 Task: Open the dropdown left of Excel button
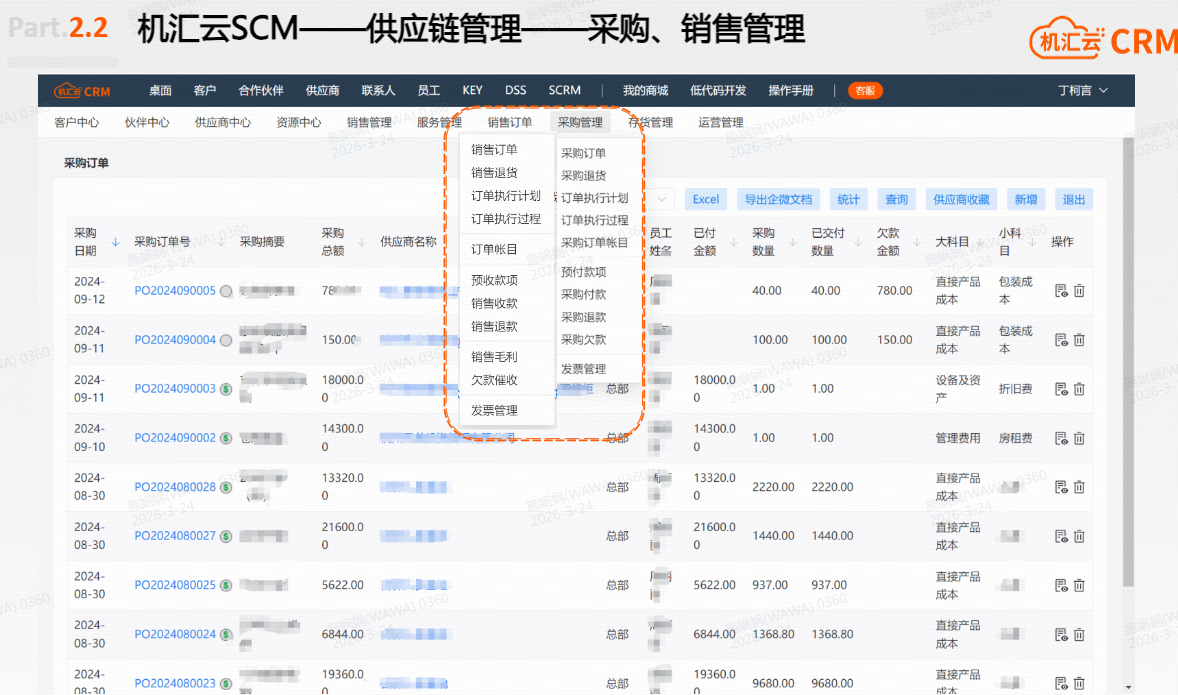click(x=661, y=199)
